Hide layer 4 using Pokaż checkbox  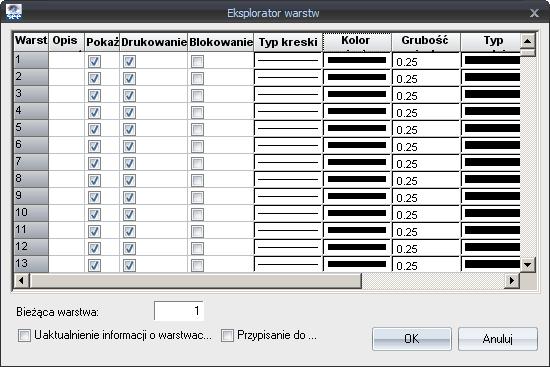(x=94, y=113)
